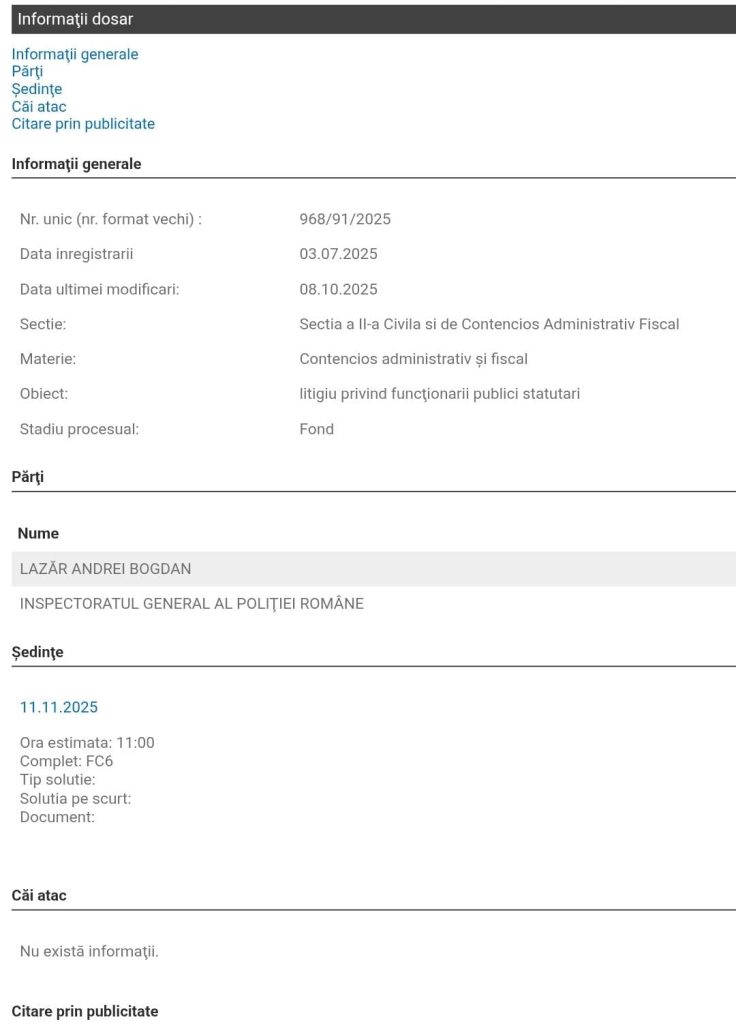
Task: Click the Fond procedural stage value
Action: tap(316, 429)
